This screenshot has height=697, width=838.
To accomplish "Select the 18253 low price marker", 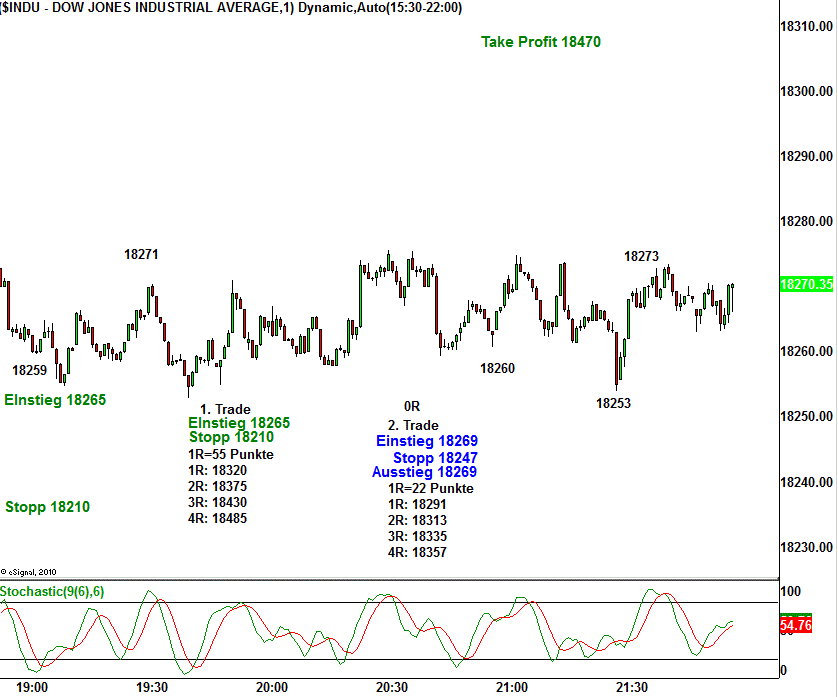I will click(613, 403).
